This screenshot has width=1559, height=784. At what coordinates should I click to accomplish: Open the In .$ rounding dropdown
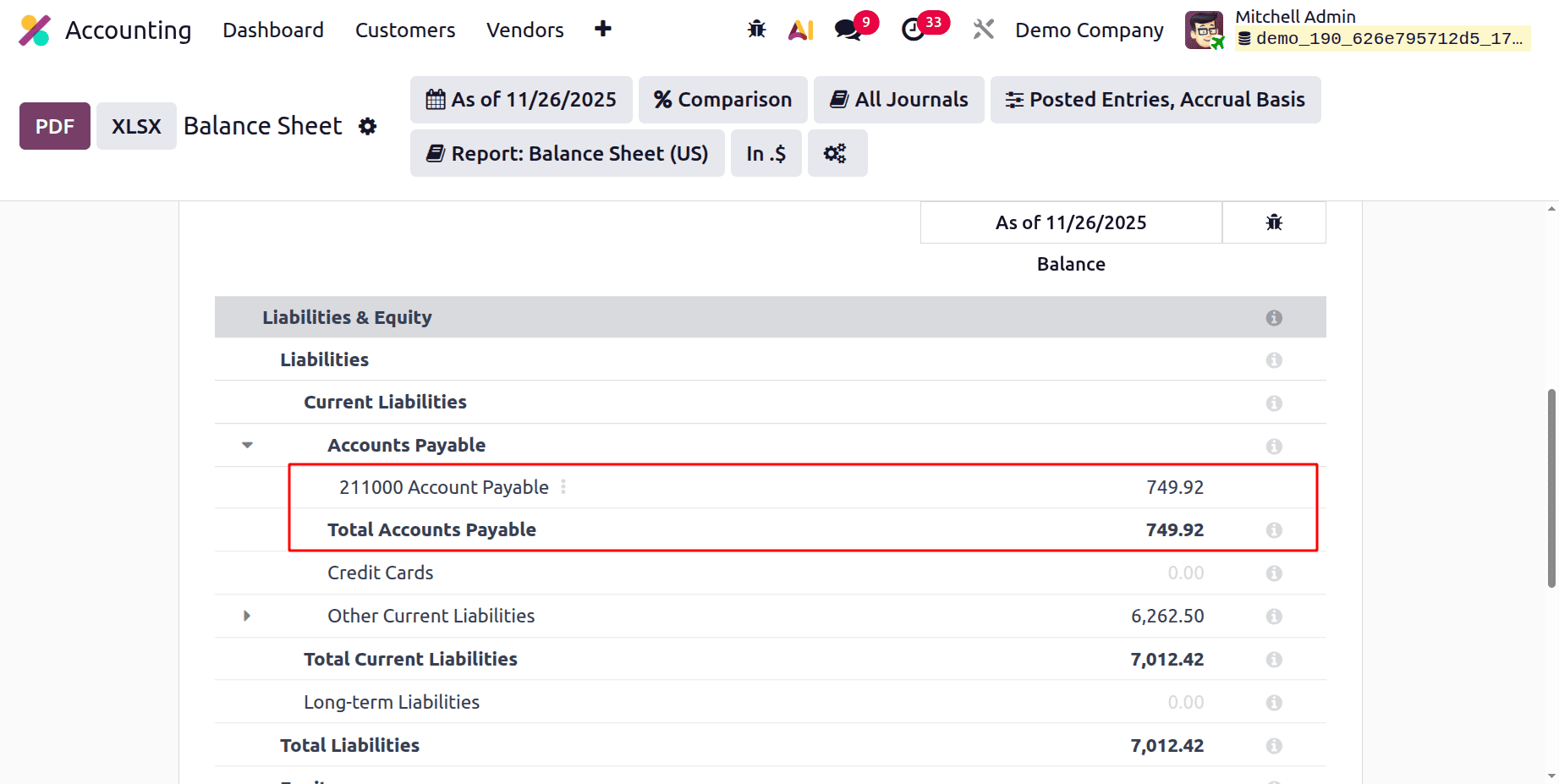(766, 153)
